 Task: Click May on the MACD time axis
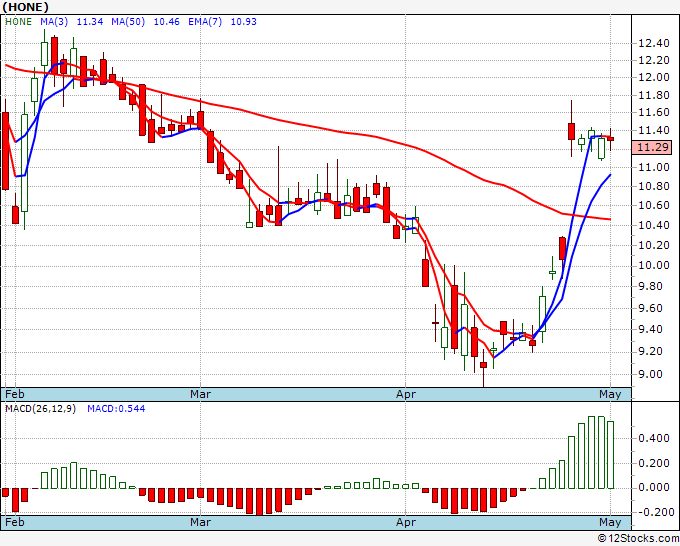point(610,522)
